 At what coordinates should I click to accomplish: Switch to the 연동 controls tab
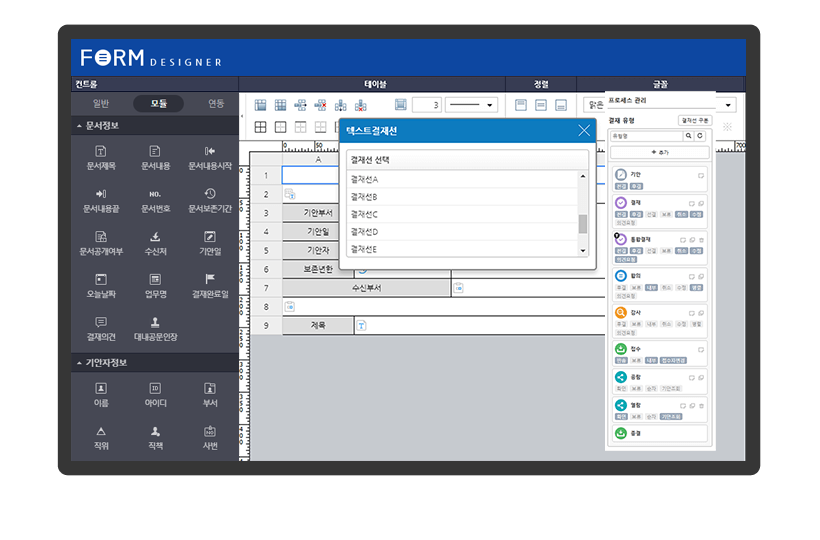[x=216, y=104]
